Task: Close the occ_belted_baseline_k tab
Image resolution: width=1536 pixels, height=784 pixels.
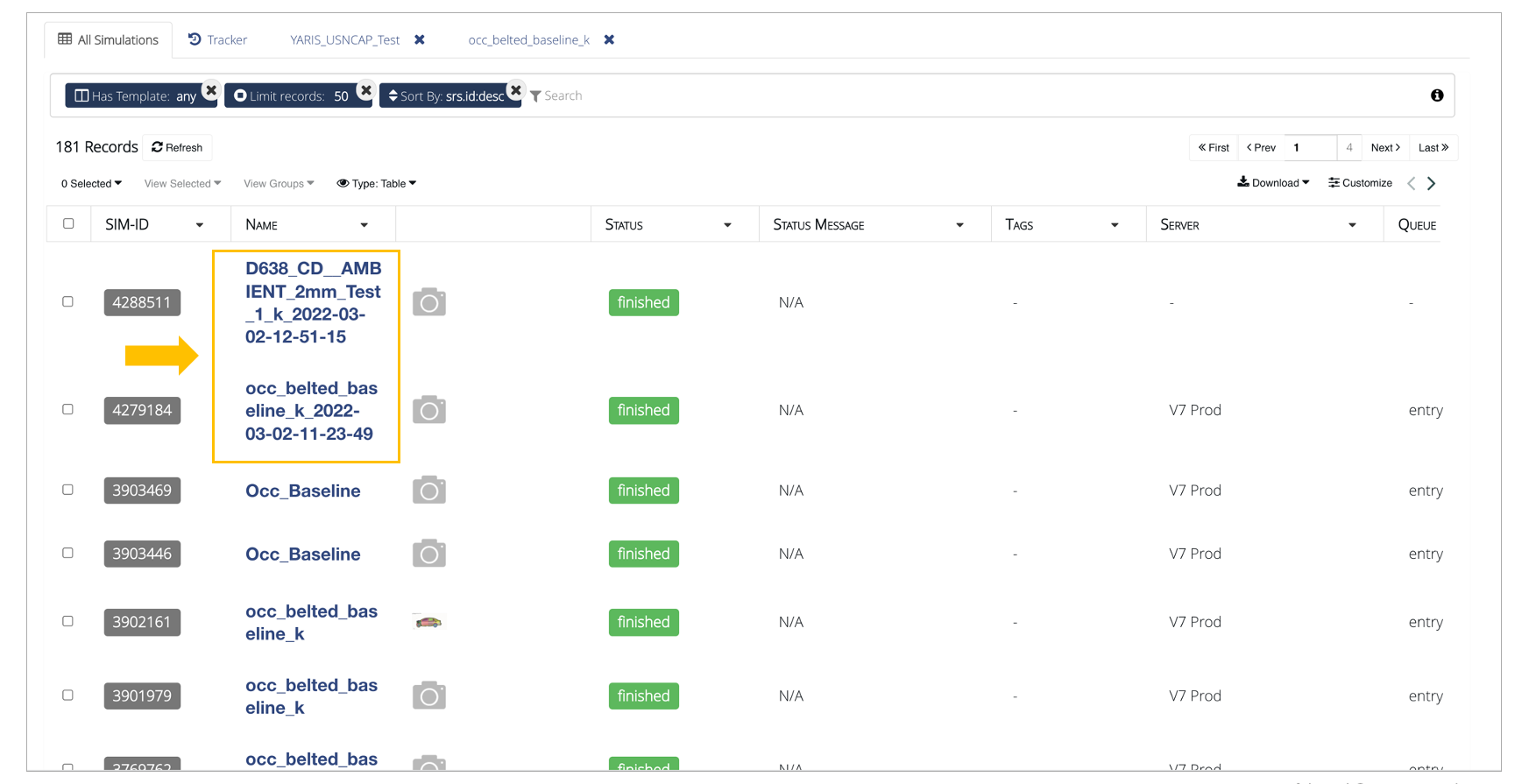Action: coord(609,39)
